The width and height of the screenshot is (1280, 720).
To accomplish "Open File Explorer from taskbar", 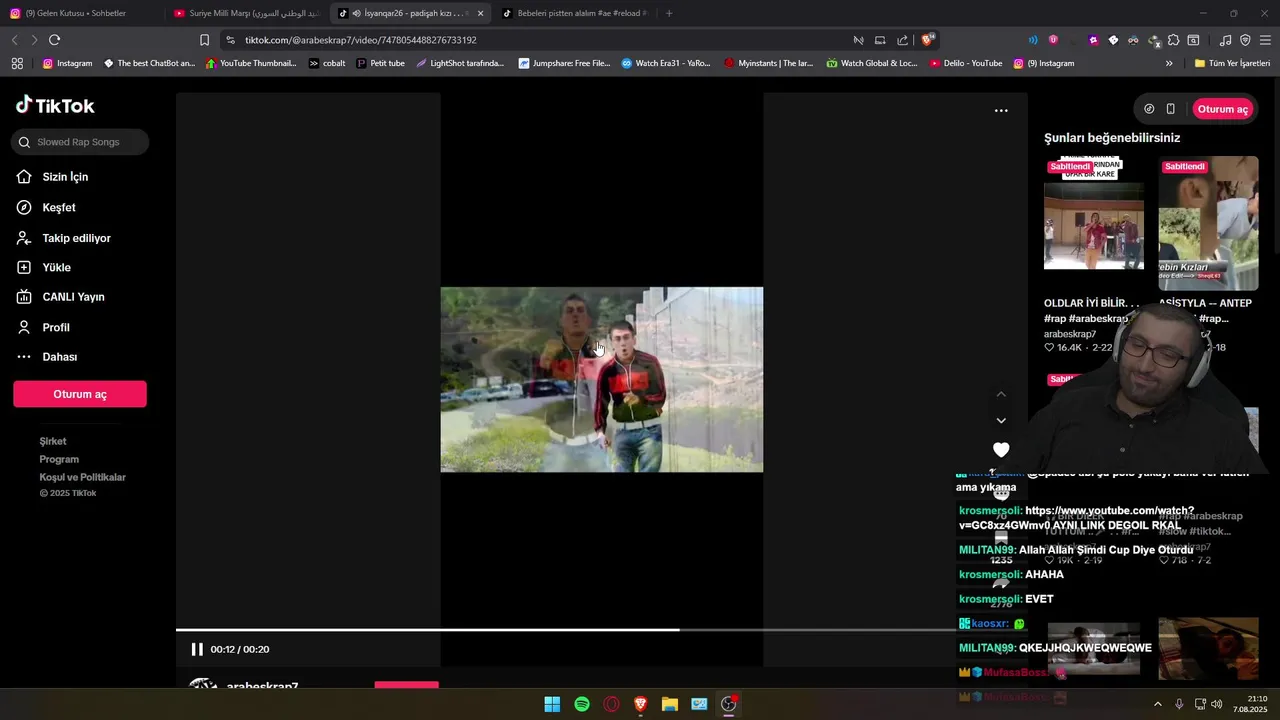I will 670,704.
